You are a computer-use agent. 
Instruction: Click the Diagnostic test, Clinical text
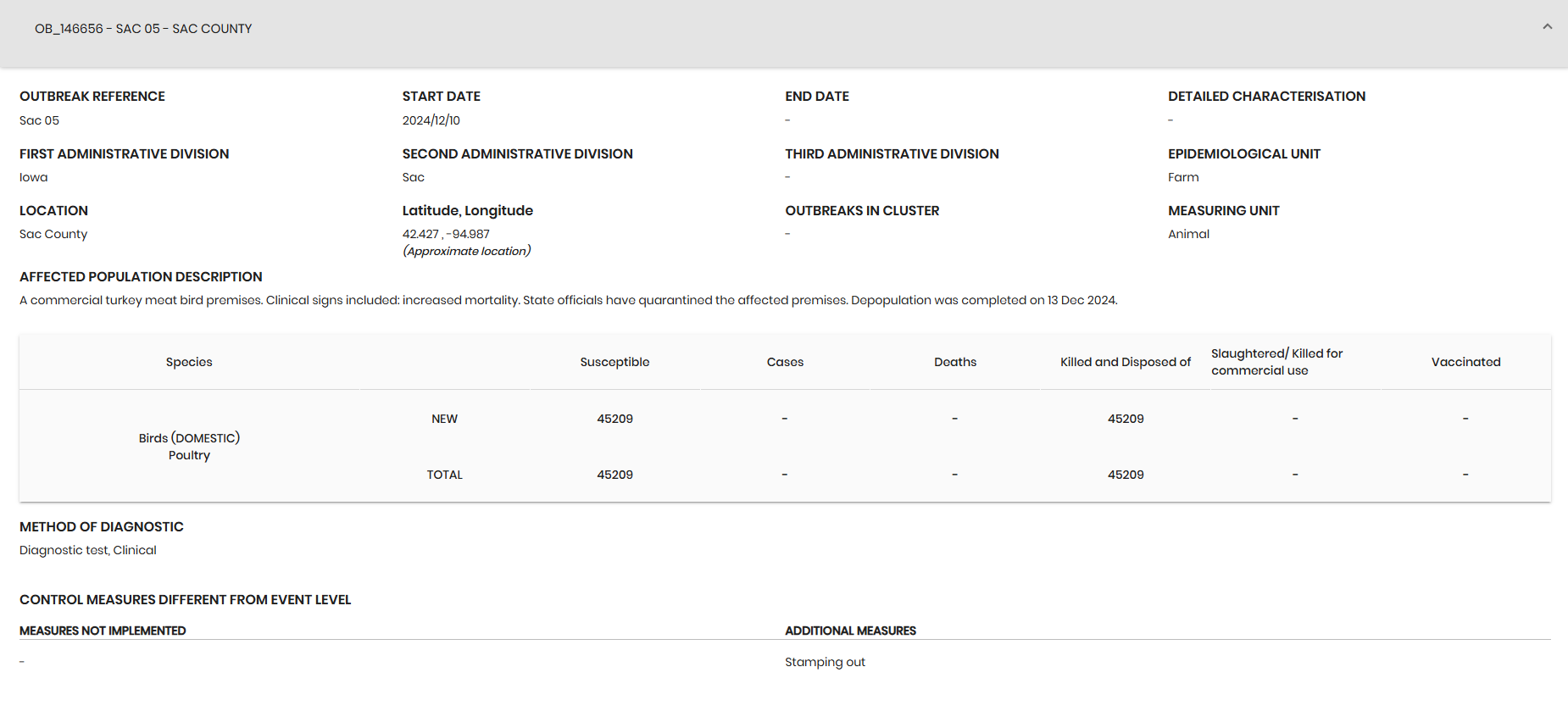88,550
